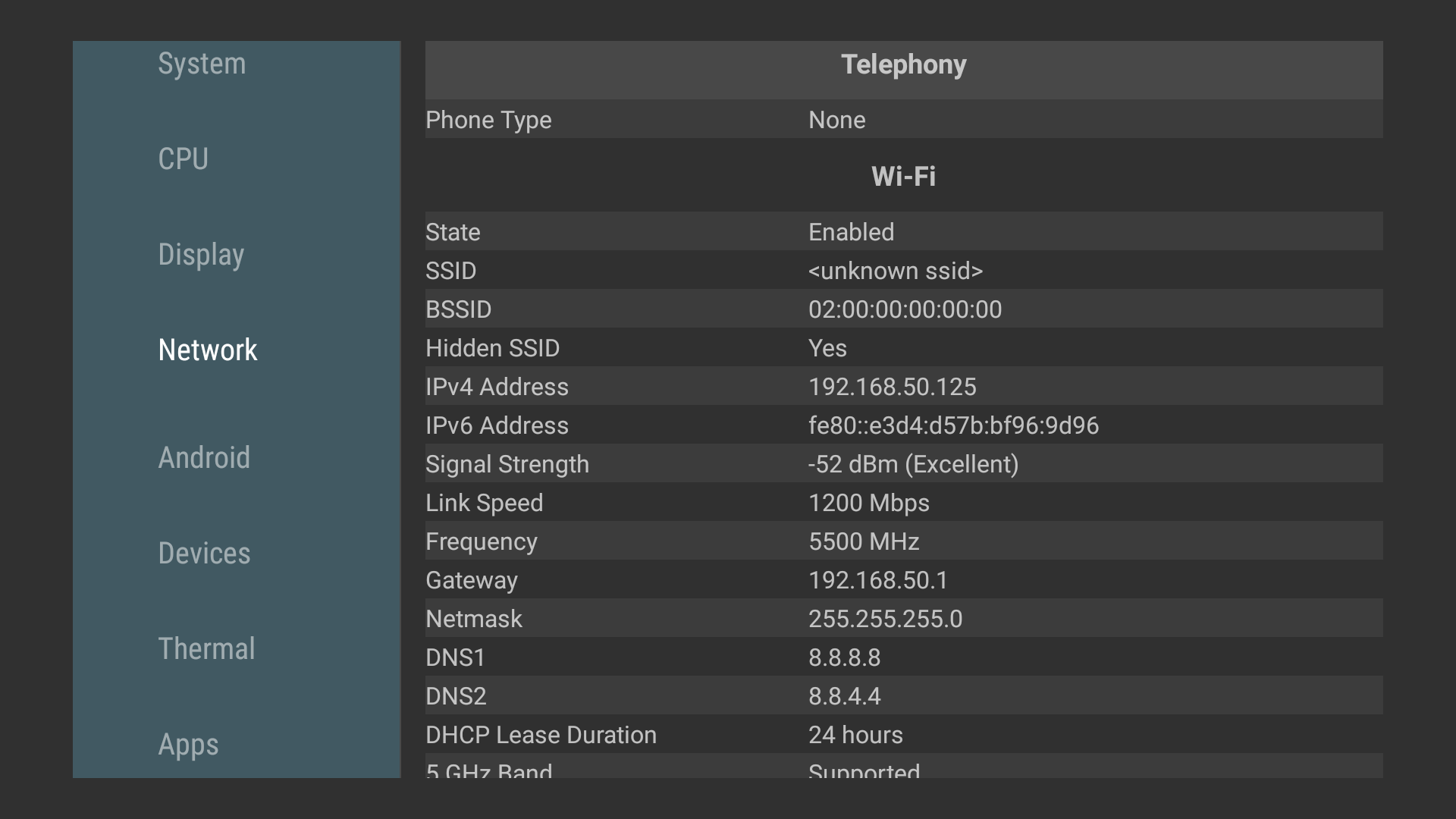The width and height of the screenshot is (1456, 819).
Task: Select the CPU menu item
Action: 183,159
